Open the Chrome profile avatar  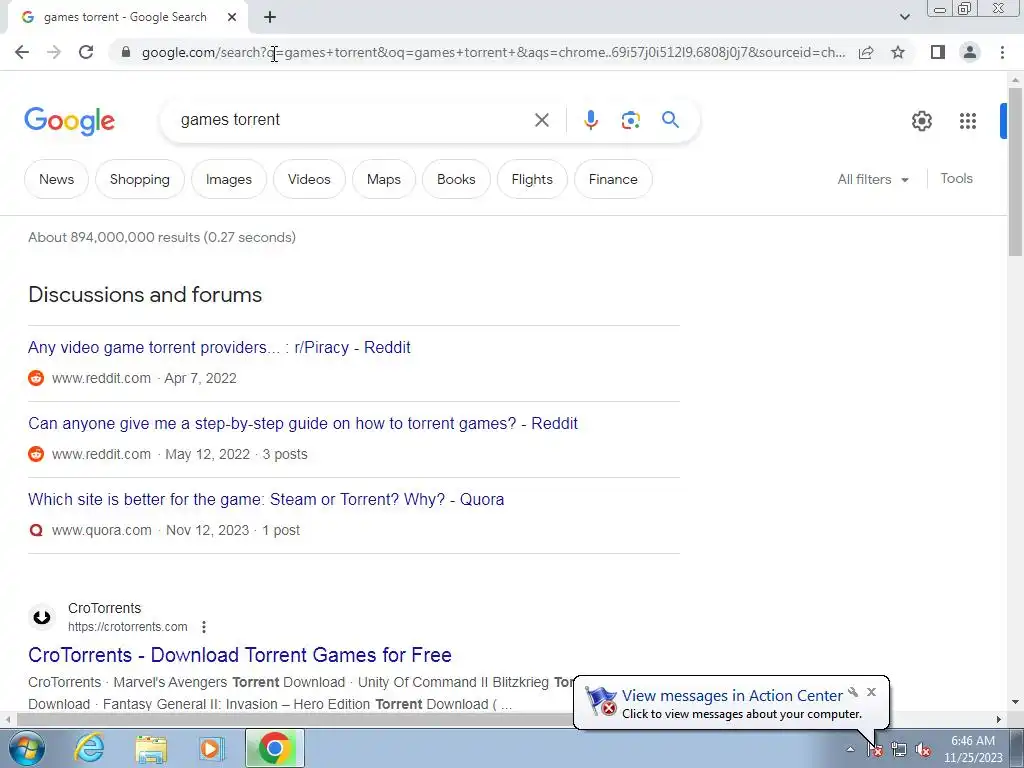(x=970, y=52)
